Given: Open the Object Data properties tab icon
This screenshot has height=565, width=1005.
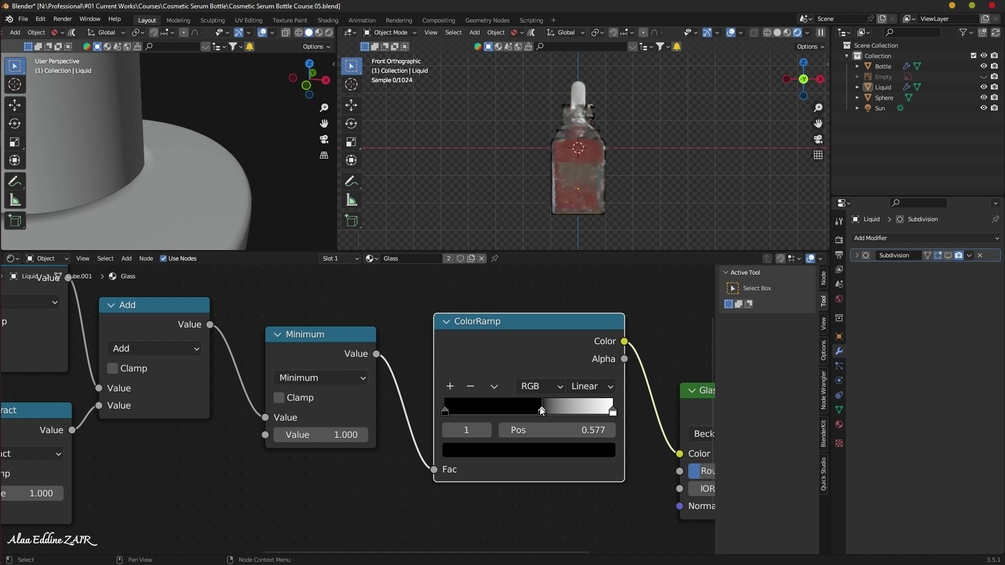Looking at the screenshot, I should [839, 410].
